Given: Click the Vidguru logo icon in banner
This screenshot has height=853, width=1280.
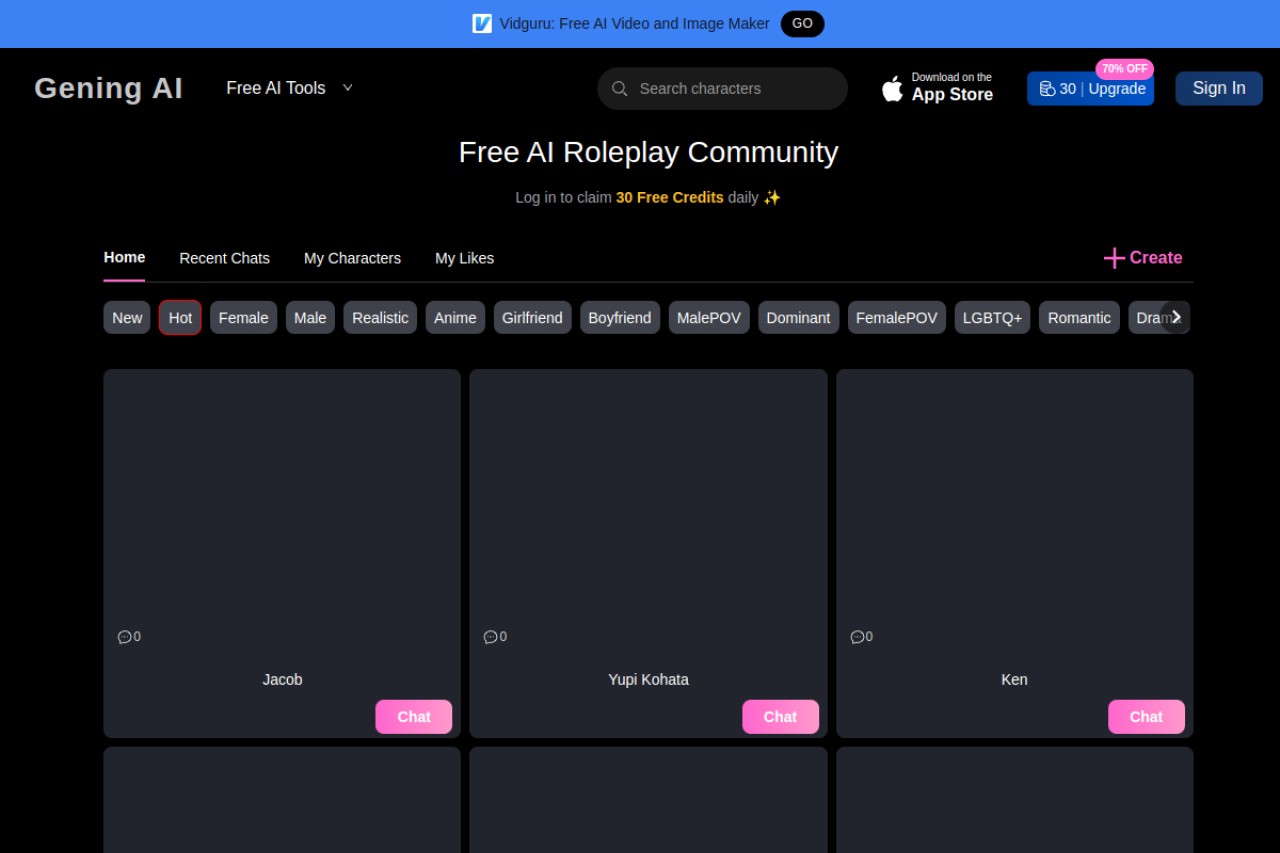Looking at the screenshot, I should (x=482, y=23).
